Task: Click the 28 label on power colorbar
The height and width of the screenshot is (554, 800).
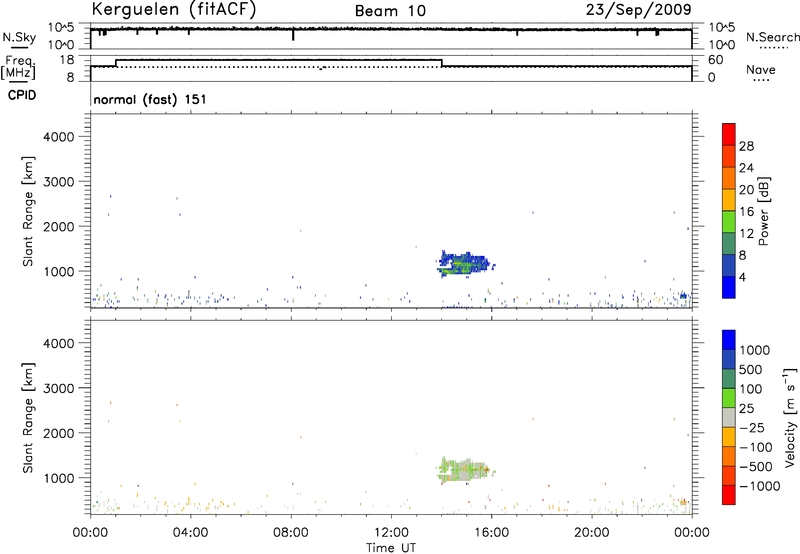Action: tap(746, 146)
